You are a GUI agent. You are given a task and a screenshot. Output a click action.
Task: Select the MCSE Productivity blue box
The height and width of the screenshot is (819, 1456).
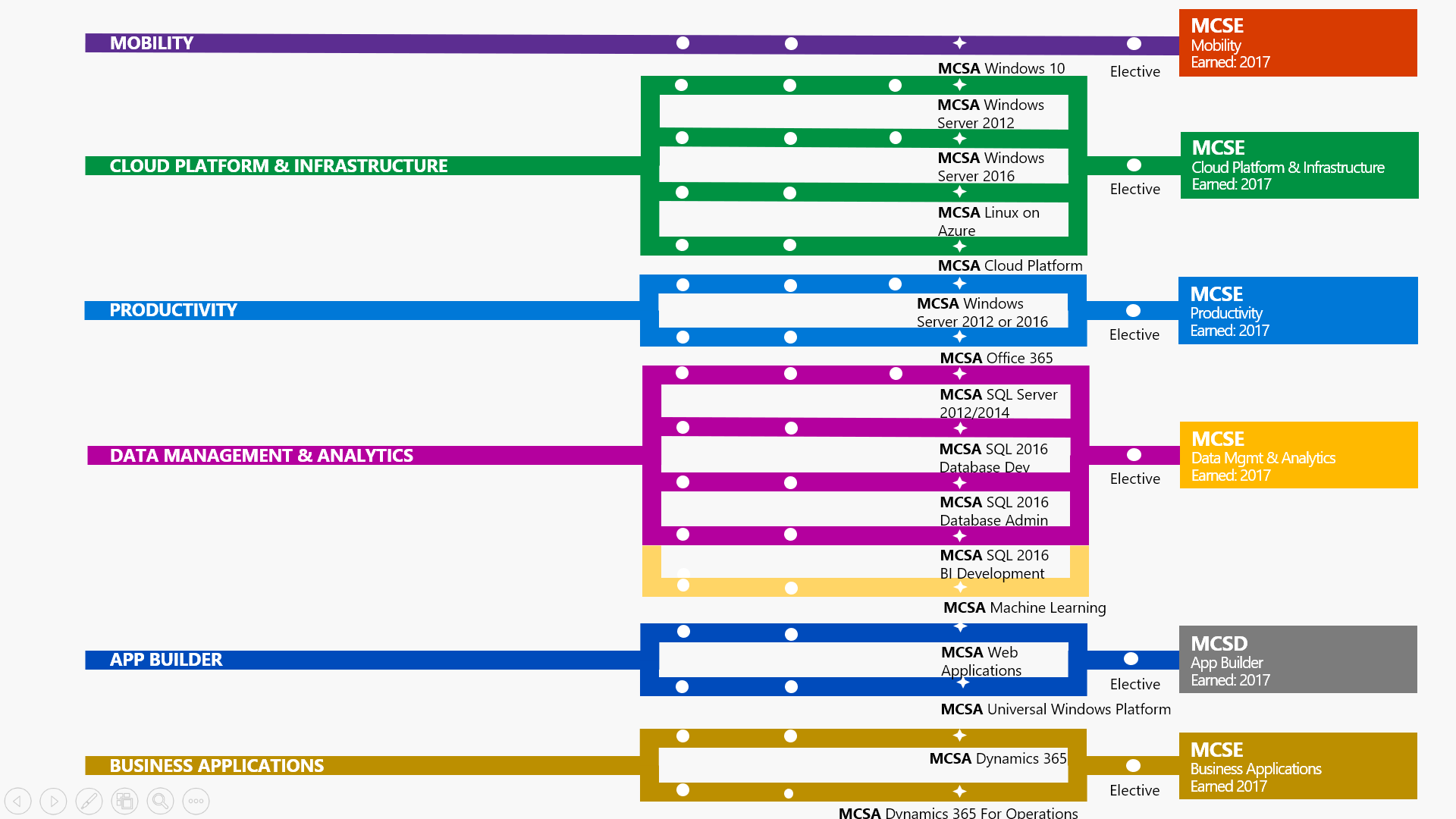(1298, 311)
